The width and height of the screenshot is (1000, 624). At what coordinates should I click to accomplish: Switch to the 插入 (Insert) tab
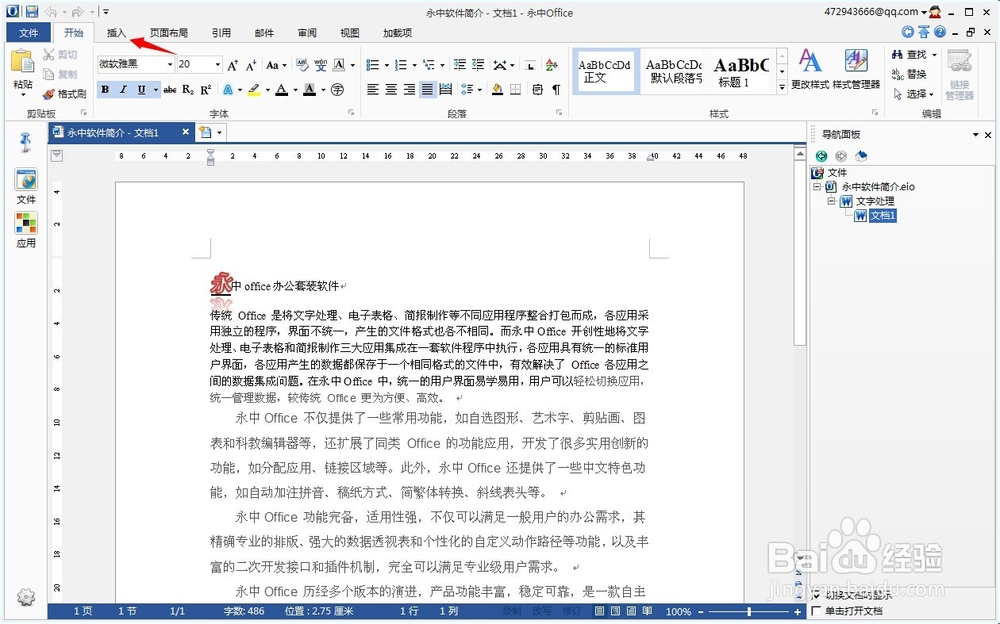[x=116, y=33]
